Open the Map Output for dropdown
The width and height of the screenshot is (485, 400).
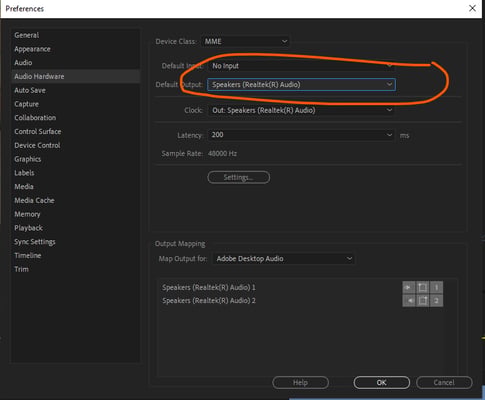point(283,259)
